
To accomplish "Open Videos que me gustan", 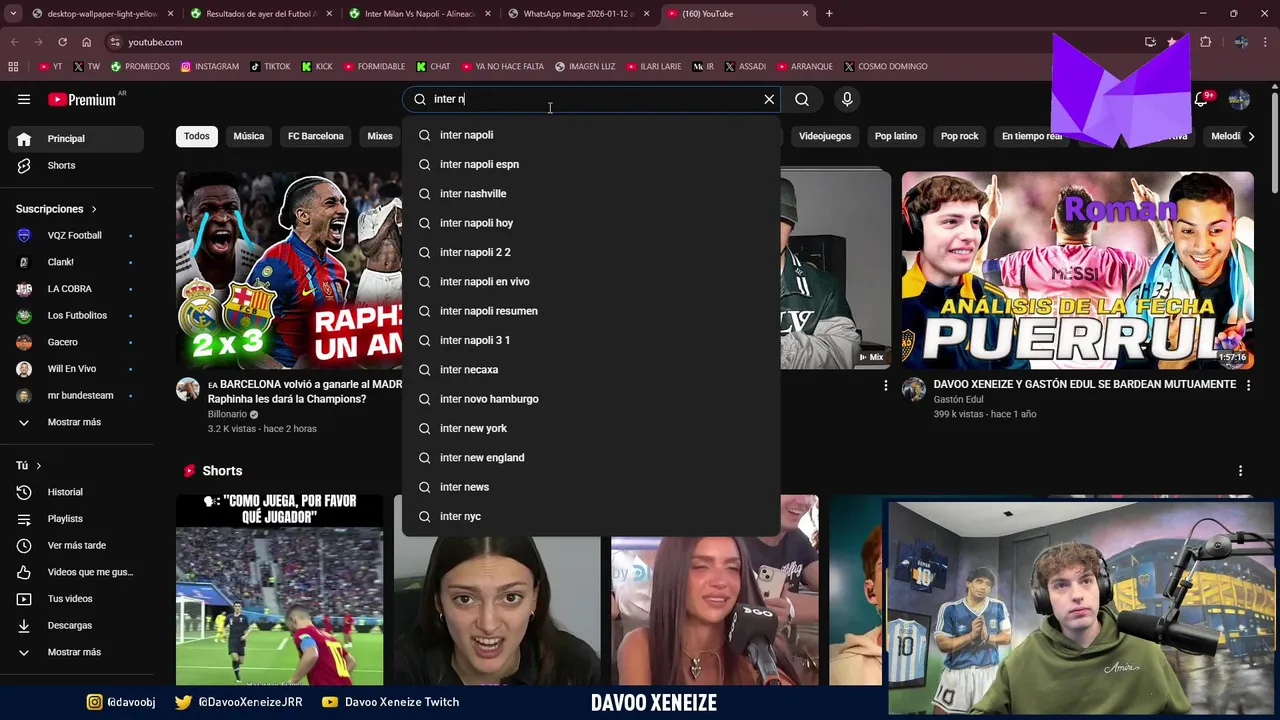I will 76,572.
